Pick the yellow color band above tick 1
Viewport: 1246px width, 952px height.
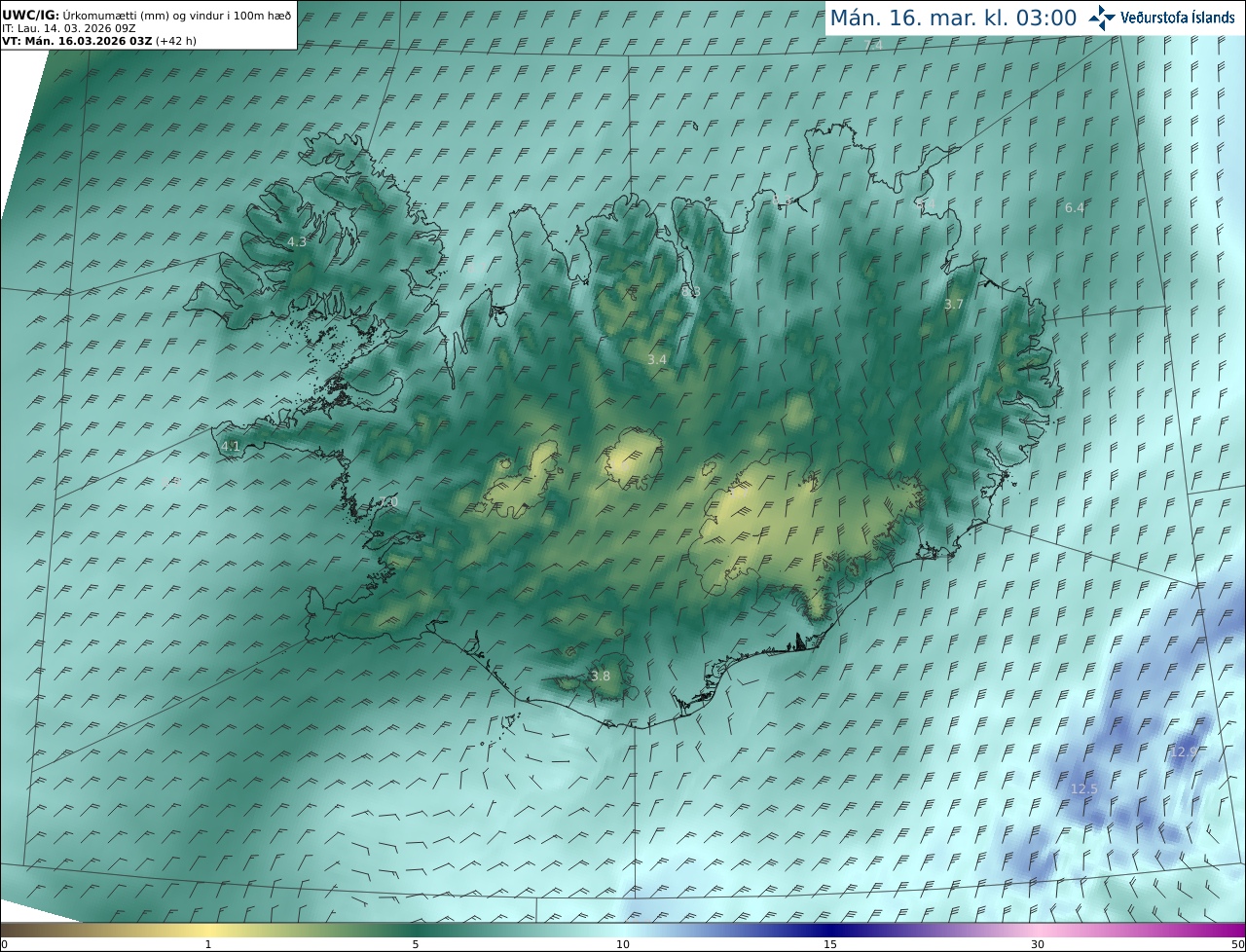[208, 930]
